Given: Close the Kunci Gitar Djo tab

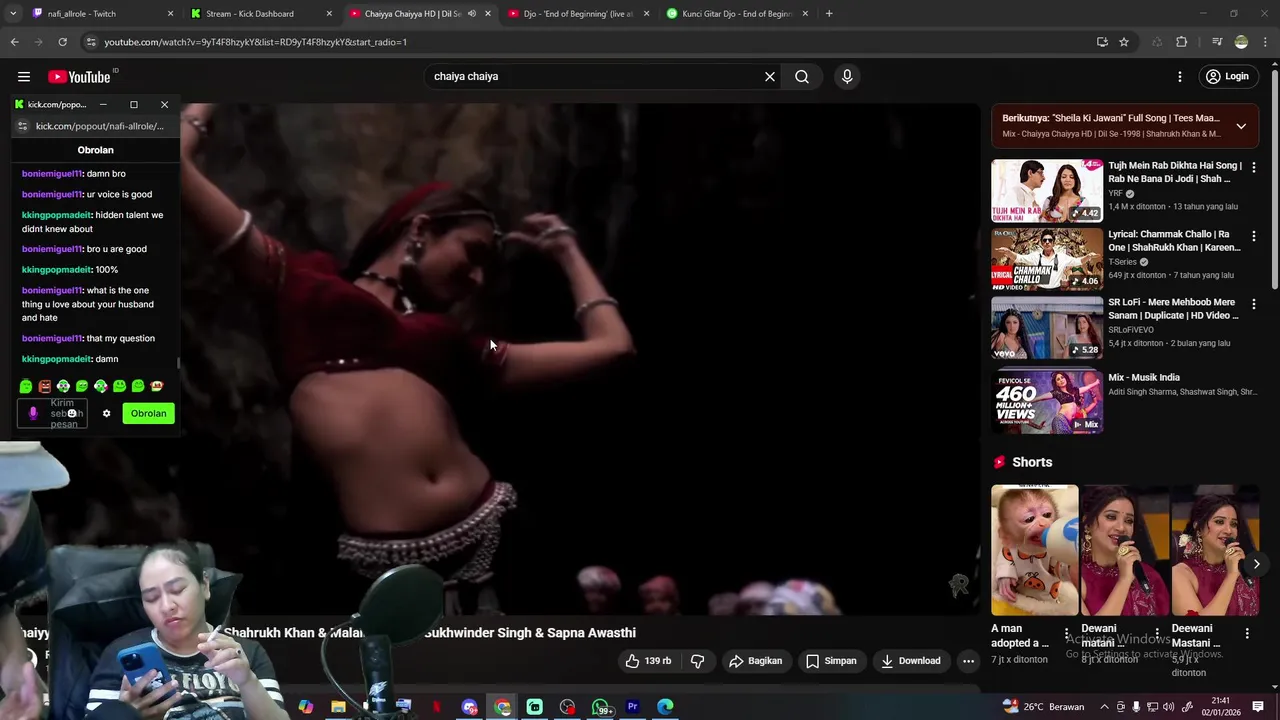Looking at the screenshot, I should tap(805, 14).
